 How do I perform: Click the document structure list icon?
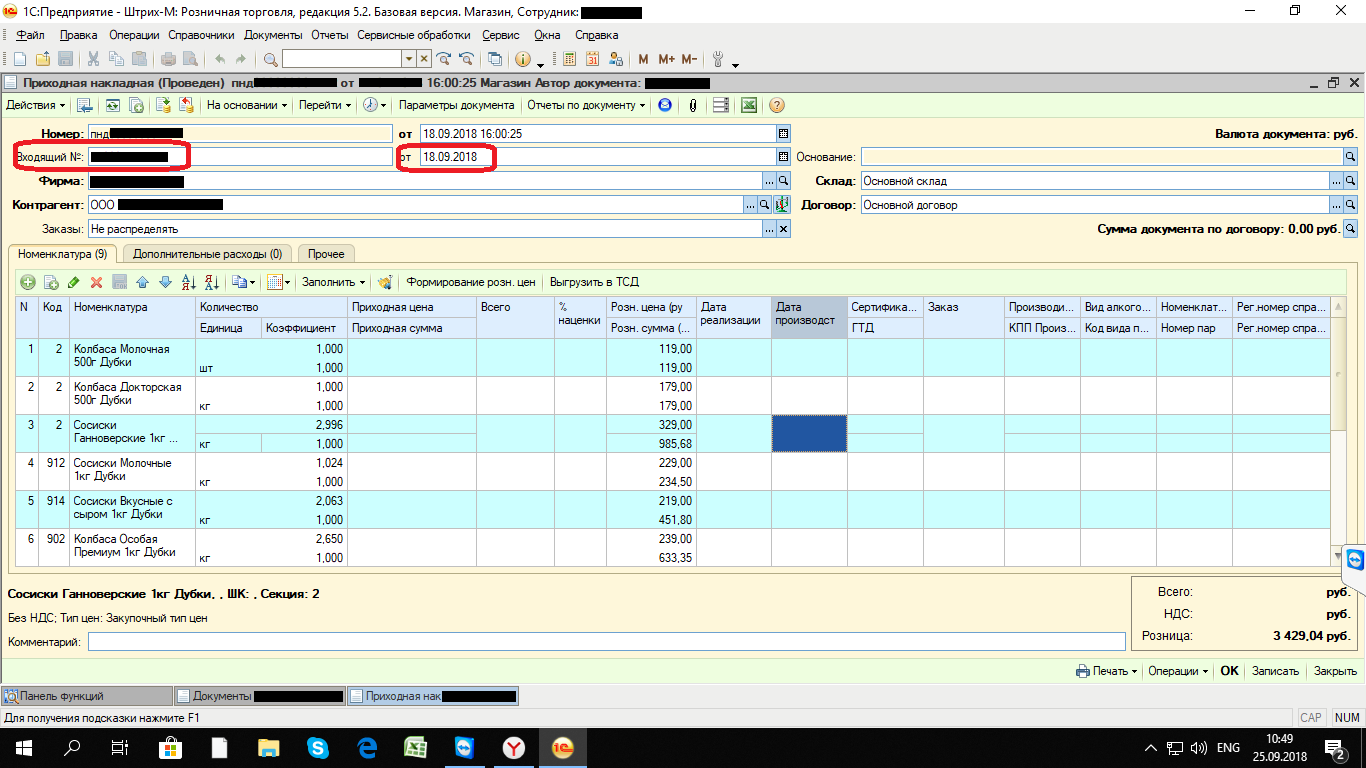tap(720, 105)
